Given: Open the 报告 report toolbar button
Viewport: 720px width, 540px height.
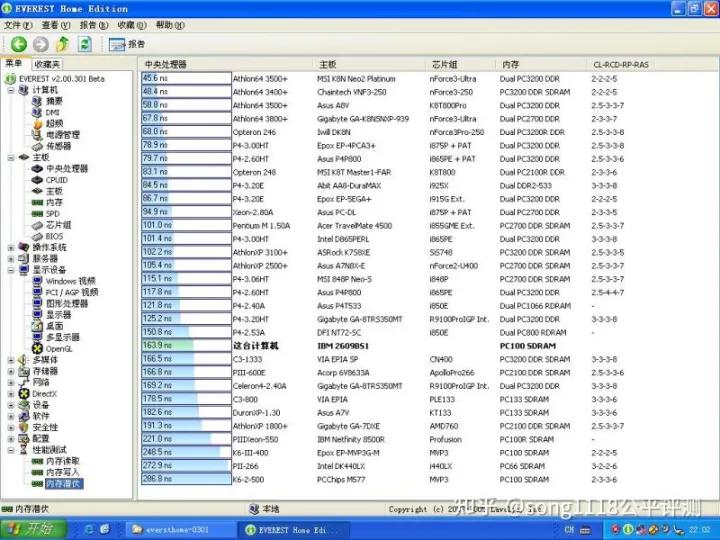Looking at the screenshot, I should pos(127,44).
